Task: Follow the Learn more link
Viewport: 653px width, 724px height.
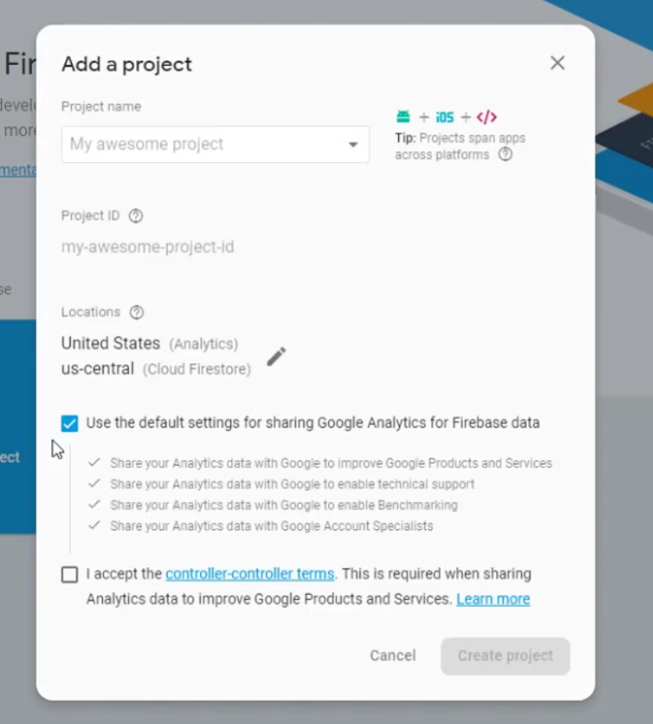Action: [493, 599]
